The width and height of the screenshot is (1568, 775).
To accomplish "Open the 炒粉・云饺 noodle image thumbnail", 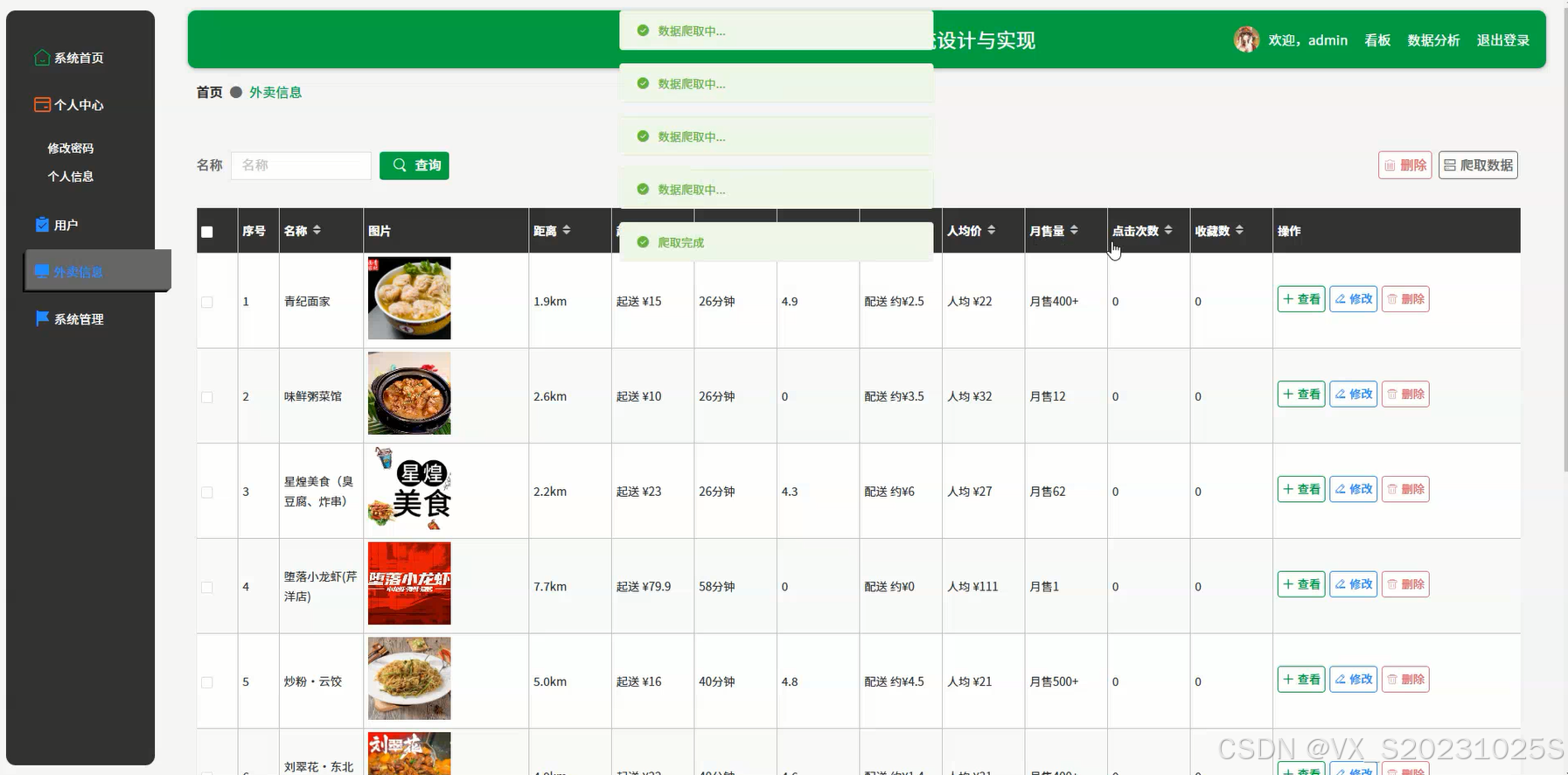I will point(409,679).
